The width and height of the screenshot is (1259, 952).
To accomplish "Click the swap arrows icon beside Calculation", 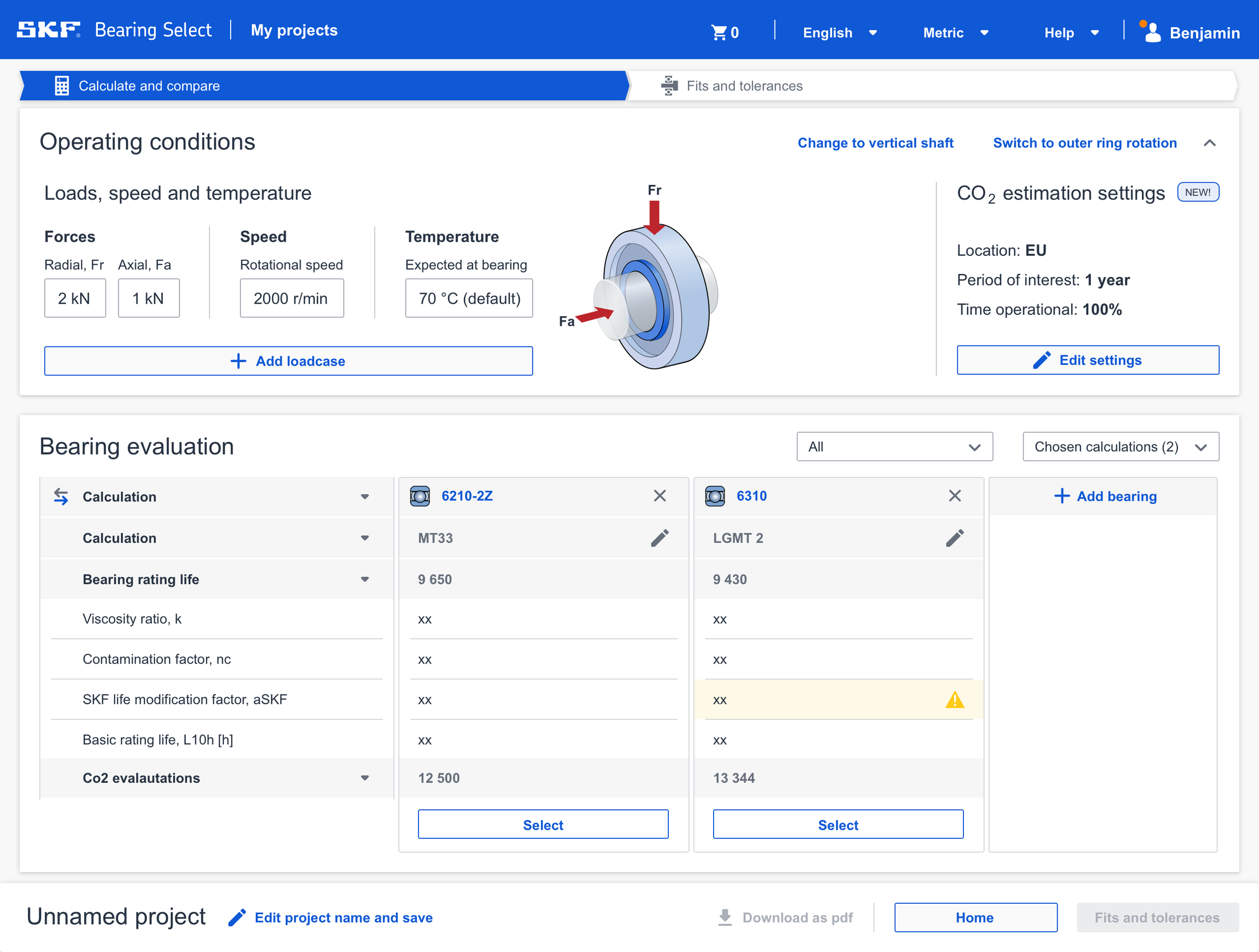I will click(x=61, y=496).
